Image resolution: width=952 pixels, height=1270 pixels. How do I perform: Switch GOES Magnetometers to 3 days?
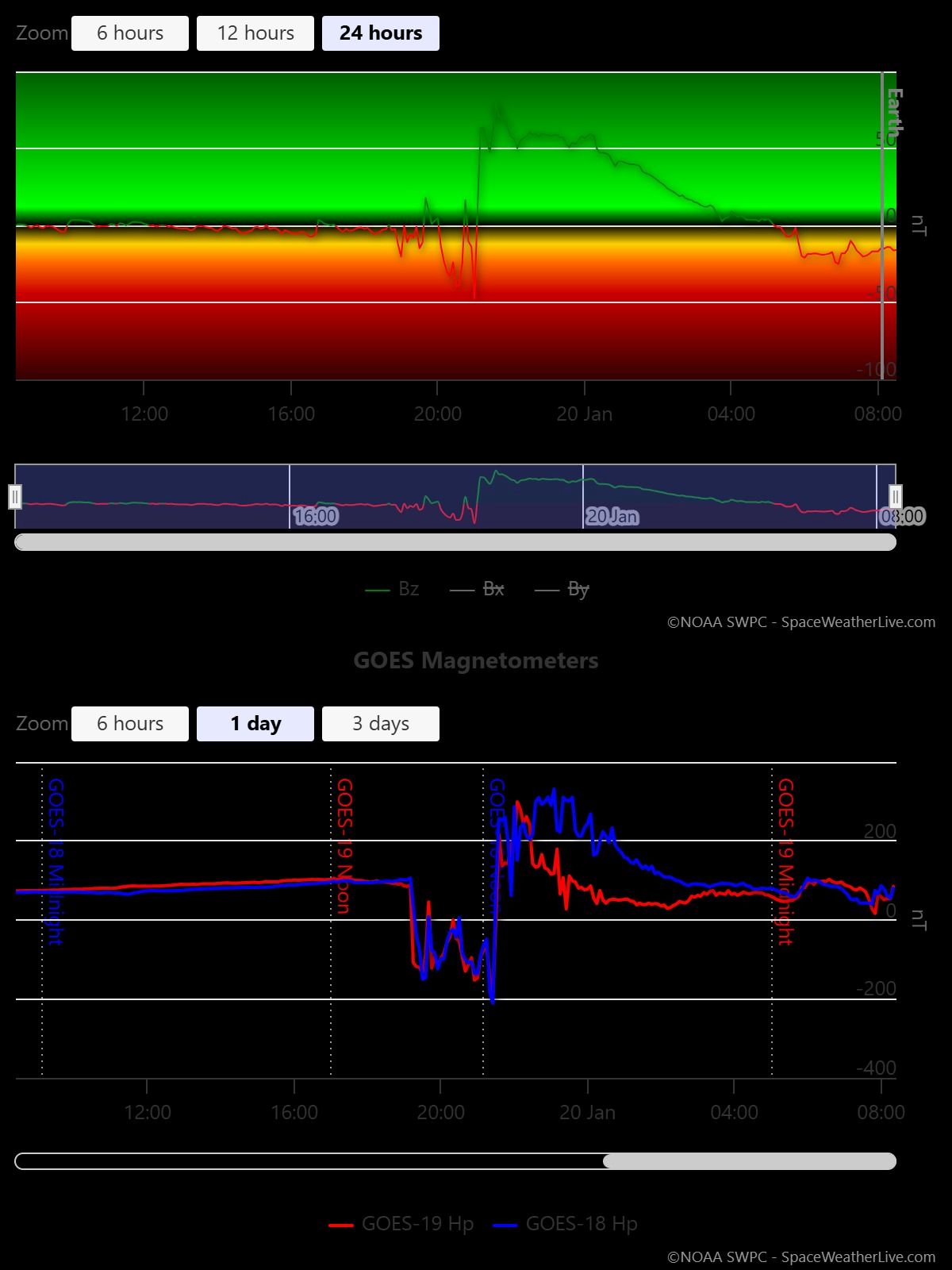click(x=381, y=724)
